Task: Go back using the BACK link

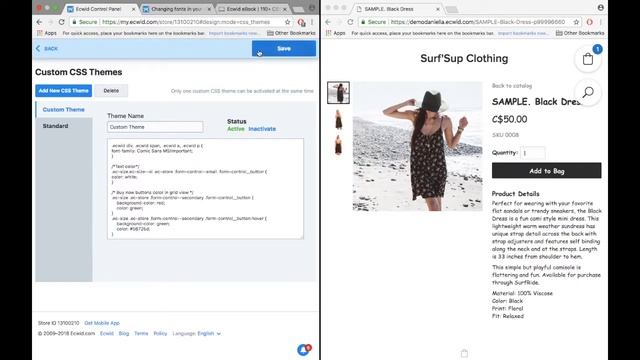Action: 47,49
